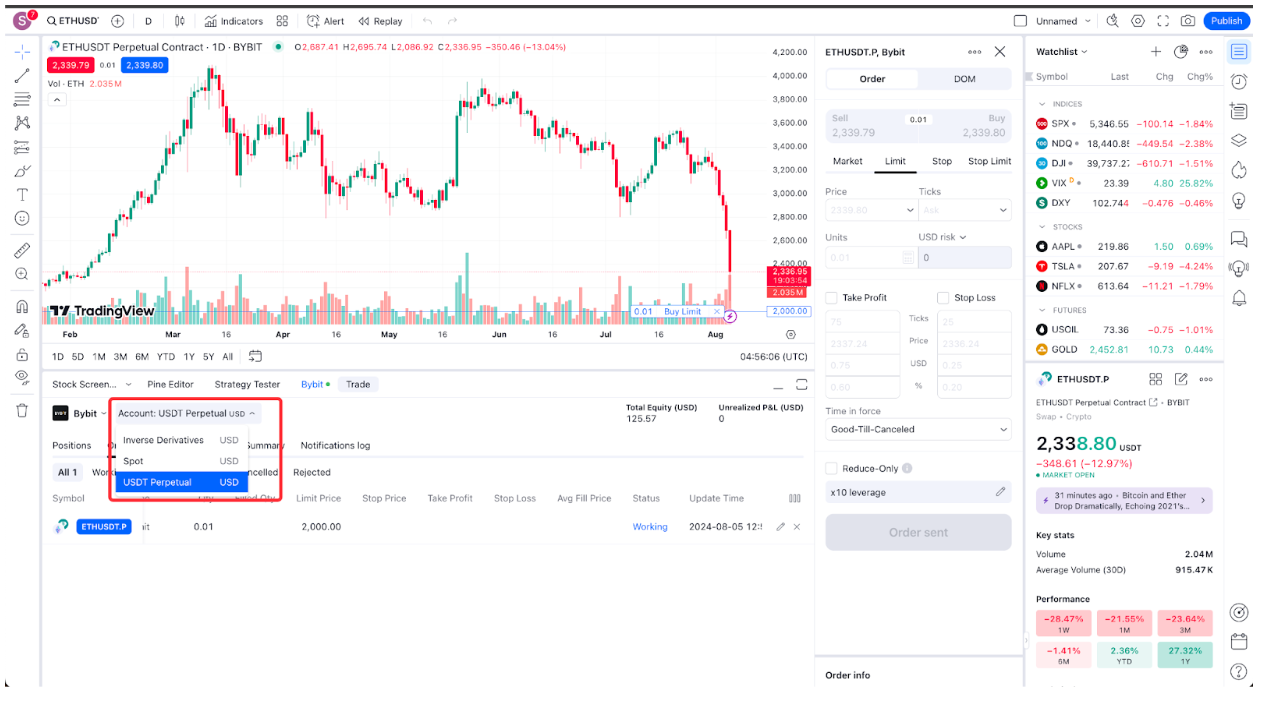Select the Market order tab
Viewport: 1266px width, 702px height.
click(x=847, y=161)
